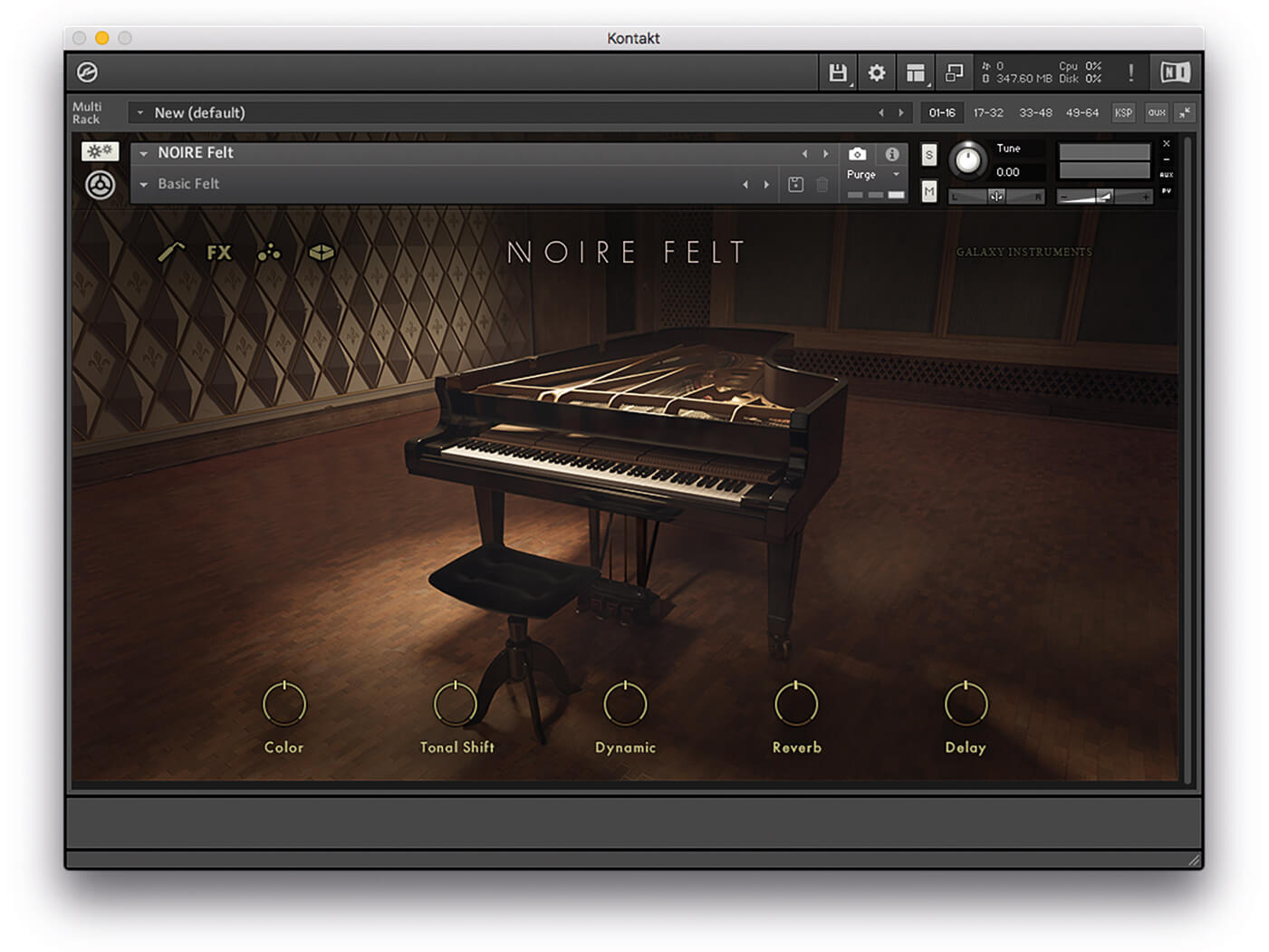Open the particles engine page icon
Screen dimensions: 1269x952
pos(269,253)
